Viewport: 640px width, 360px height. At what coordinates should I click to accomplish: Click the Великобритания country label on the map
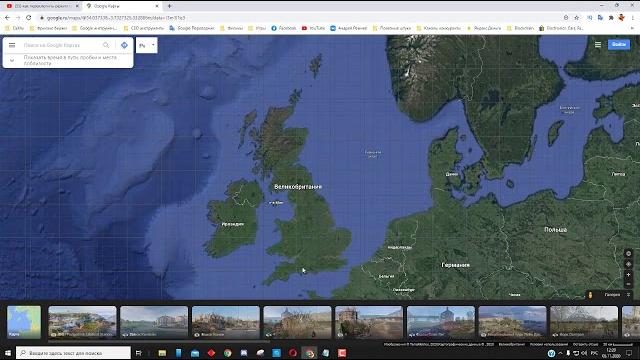[x=298, y=187]
